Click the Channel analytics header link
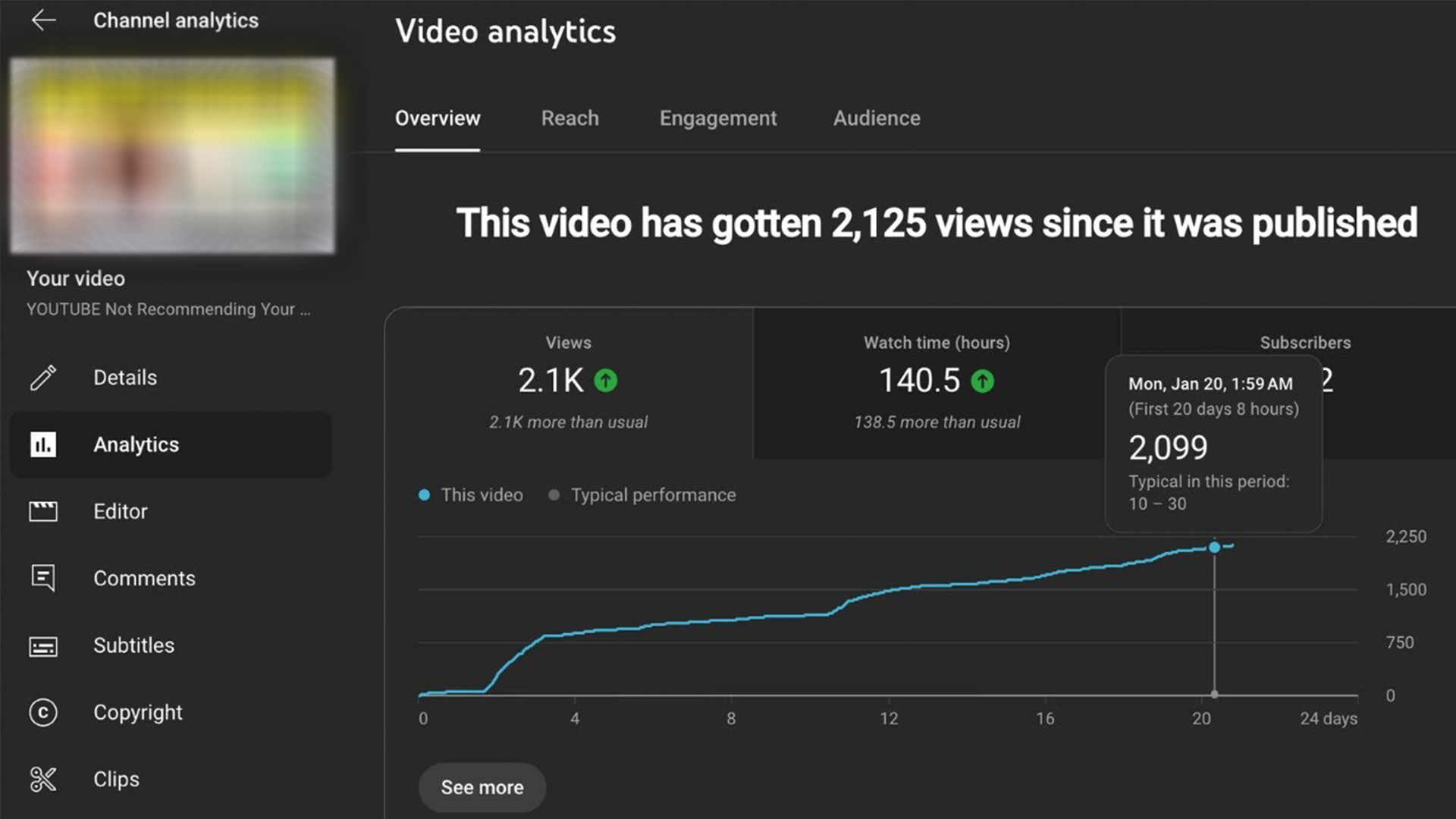This screenshot has height=819, width=1456. (176, 20)
